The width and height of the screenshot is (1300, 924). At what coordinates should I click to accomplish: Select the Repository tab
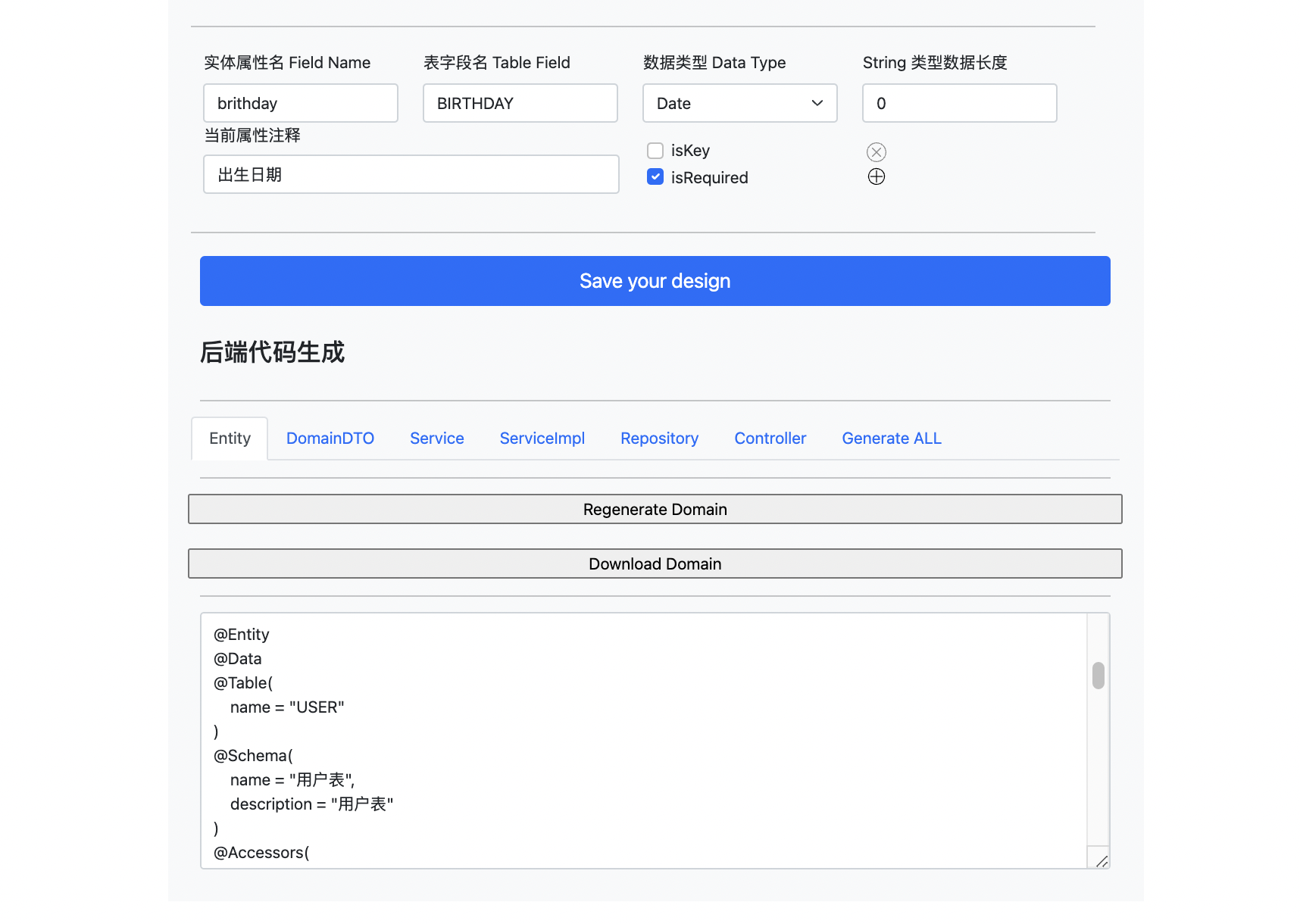659,438
